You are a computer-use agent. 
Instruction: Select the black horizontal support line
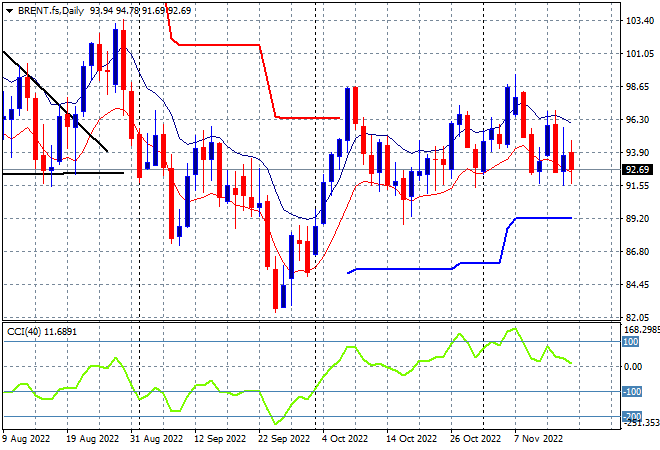click(63, 173)
